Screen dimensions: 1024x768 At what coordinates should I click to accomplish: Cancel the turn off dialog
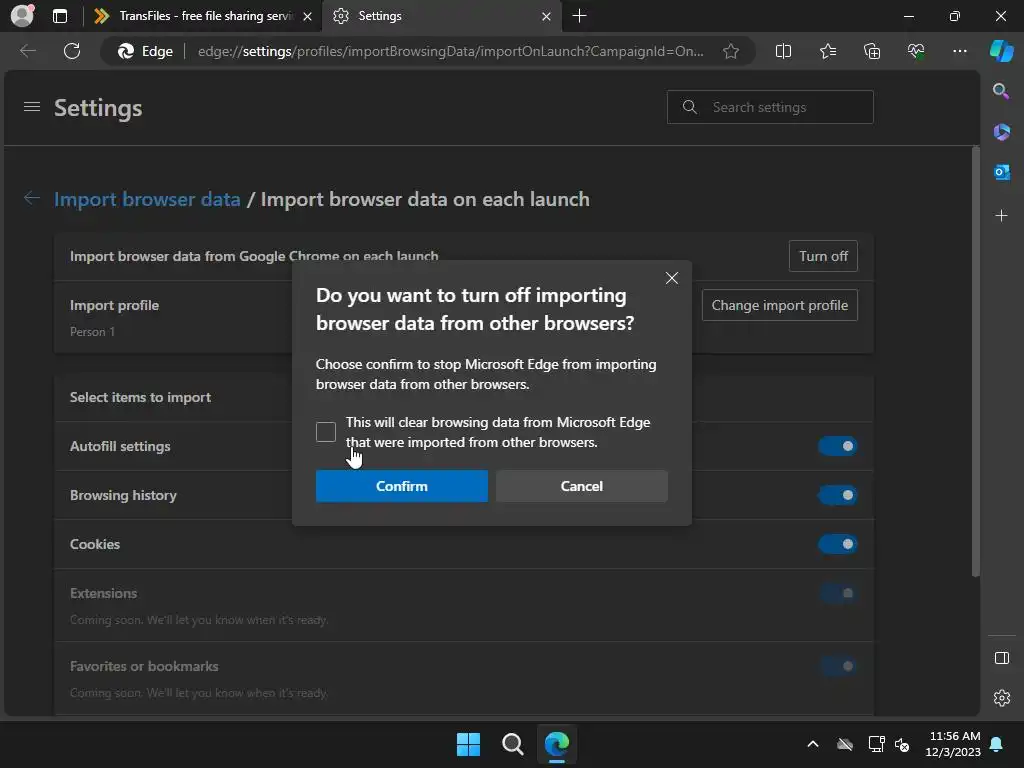click(x=581, y=486)
